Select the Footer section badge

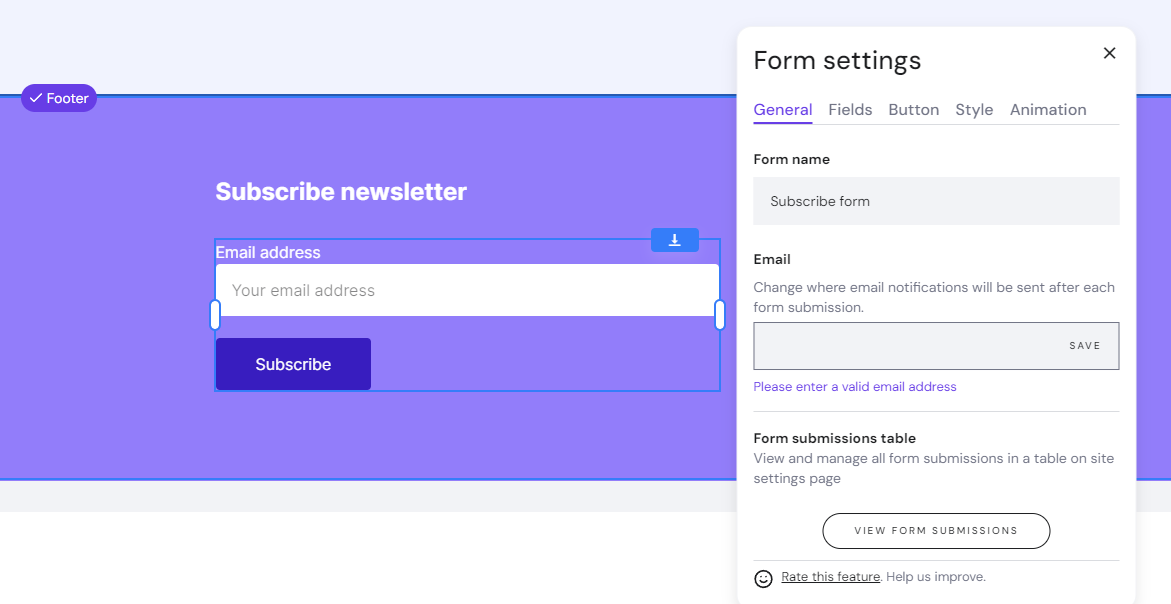59,98
